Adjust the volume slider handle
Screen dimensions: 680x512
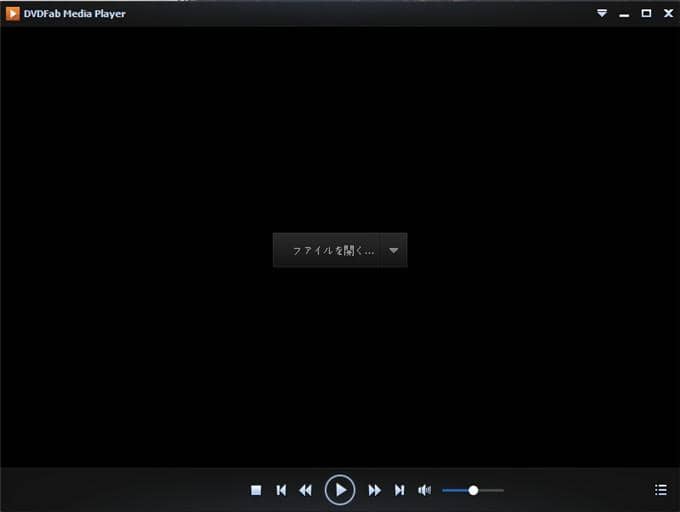473,490
